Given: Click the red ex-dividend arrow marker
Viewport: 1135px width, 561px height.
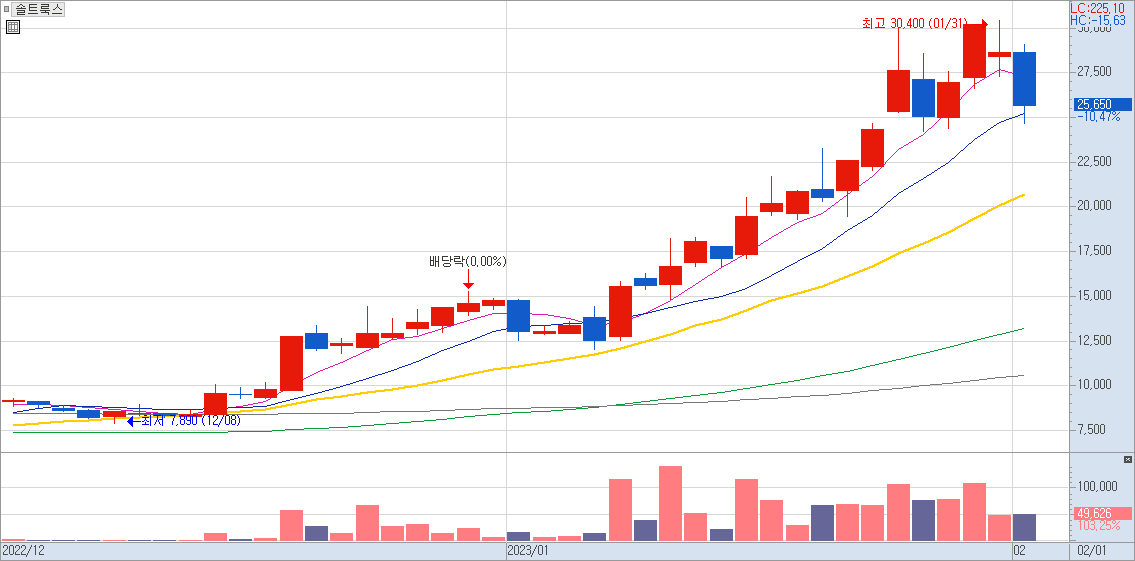Looking at the screenshot, I should pos(468,279).
